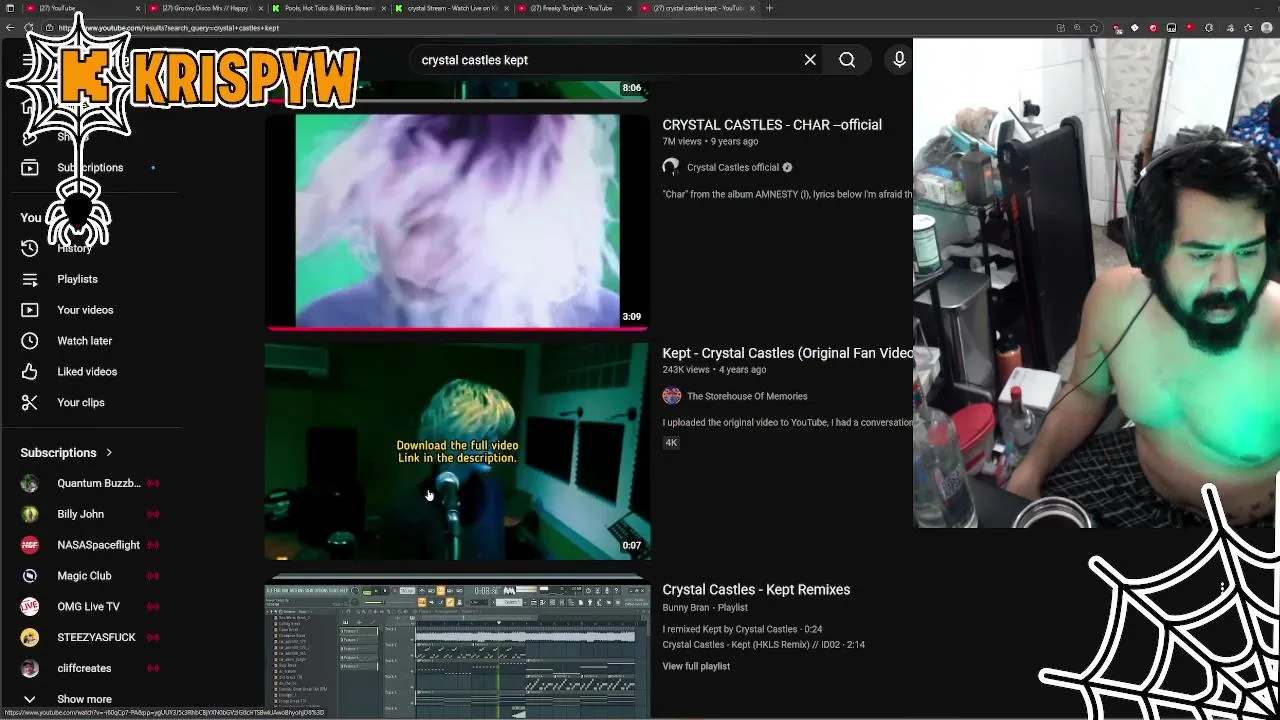Click Magic Club channel avatar
Screen dimensions: 1280x720
click(30, 576)
